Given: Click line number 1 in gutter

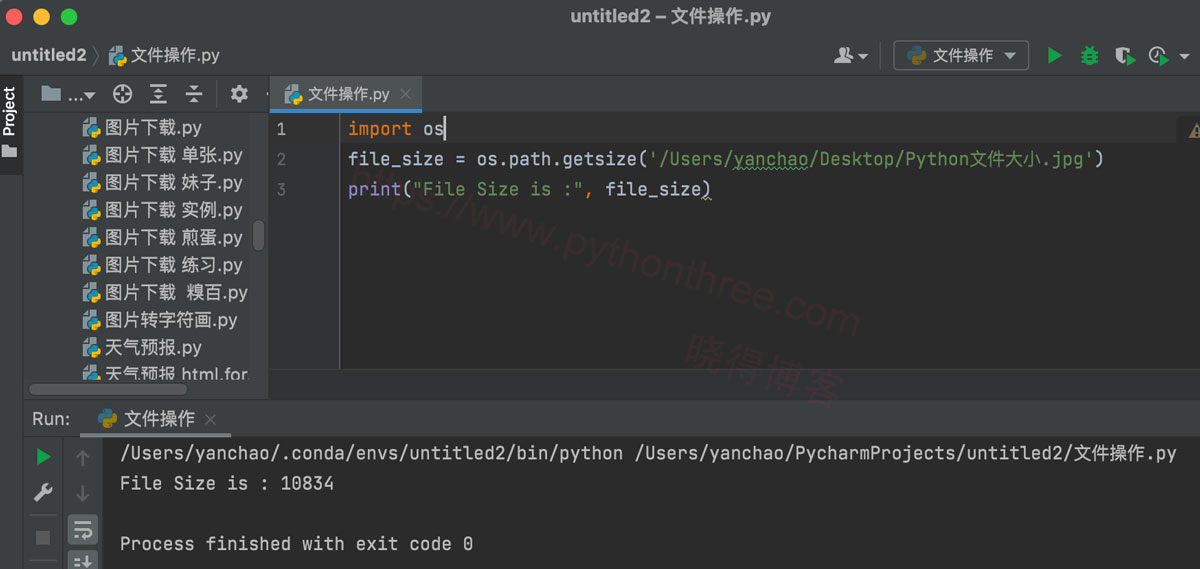Looking at the screenshot, I should point(281,129).
